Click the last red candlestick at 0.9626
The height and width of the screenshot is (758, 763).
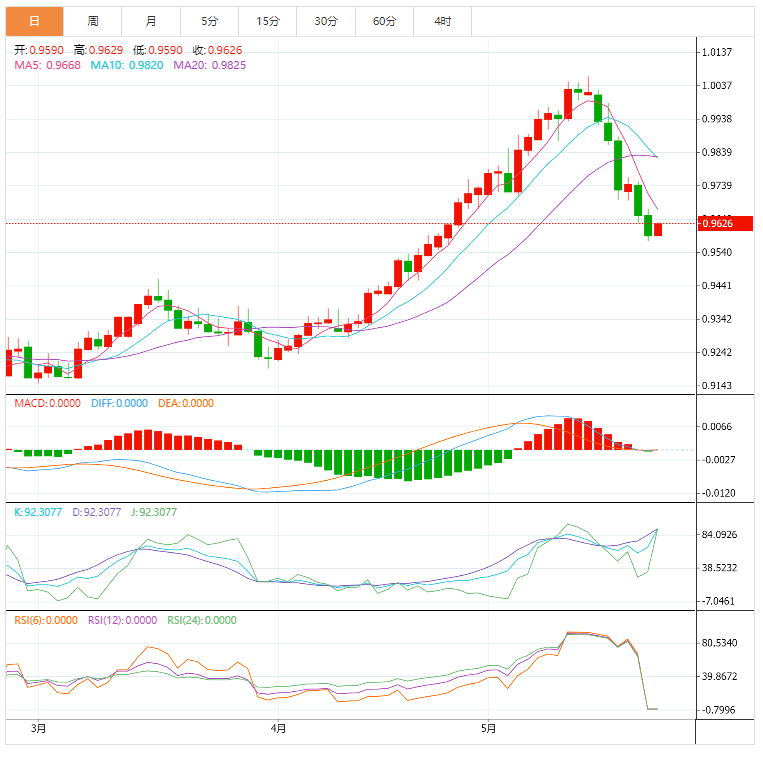(x=658, y=230)
